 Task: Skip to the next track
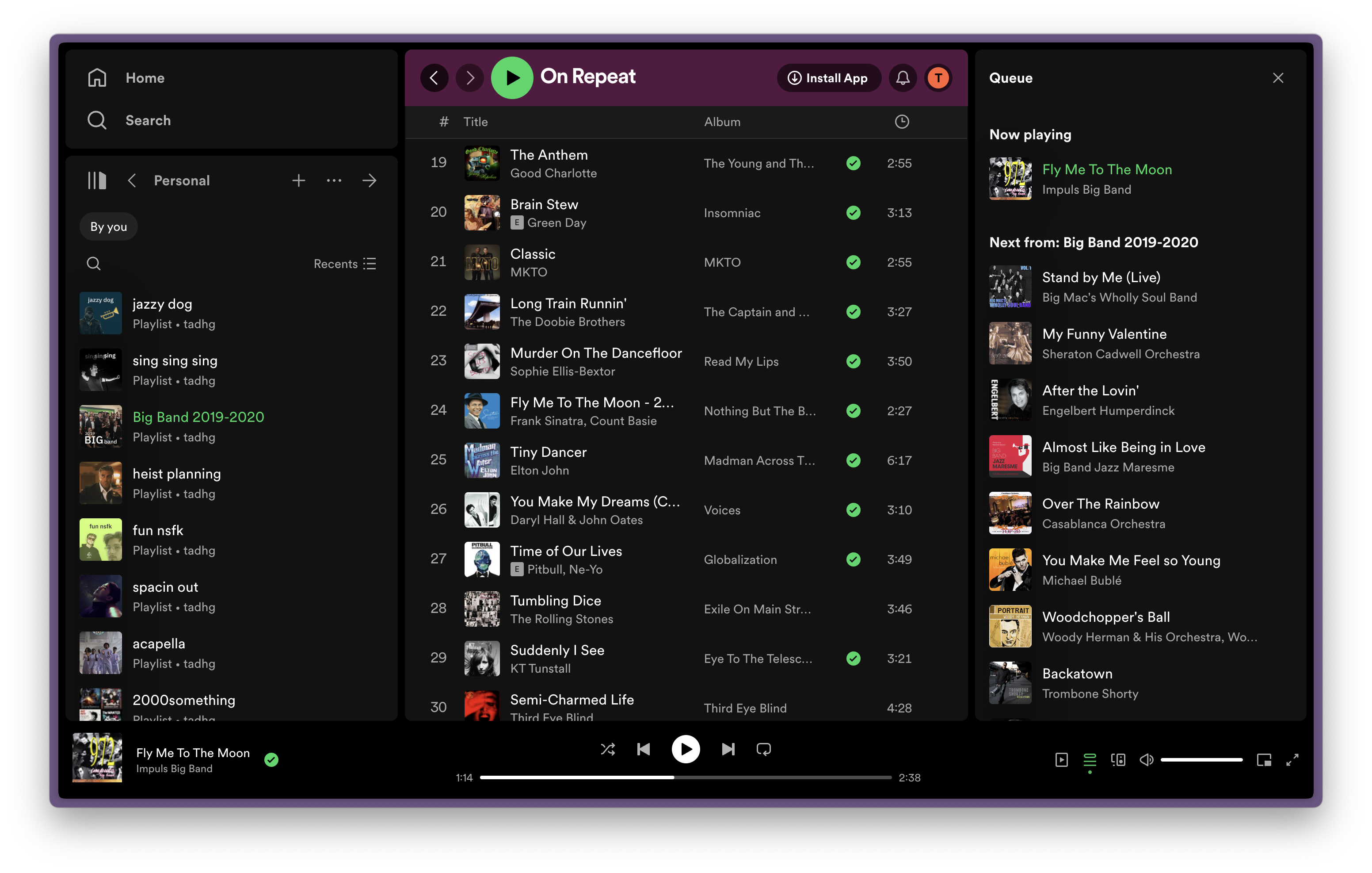point(728,749)
